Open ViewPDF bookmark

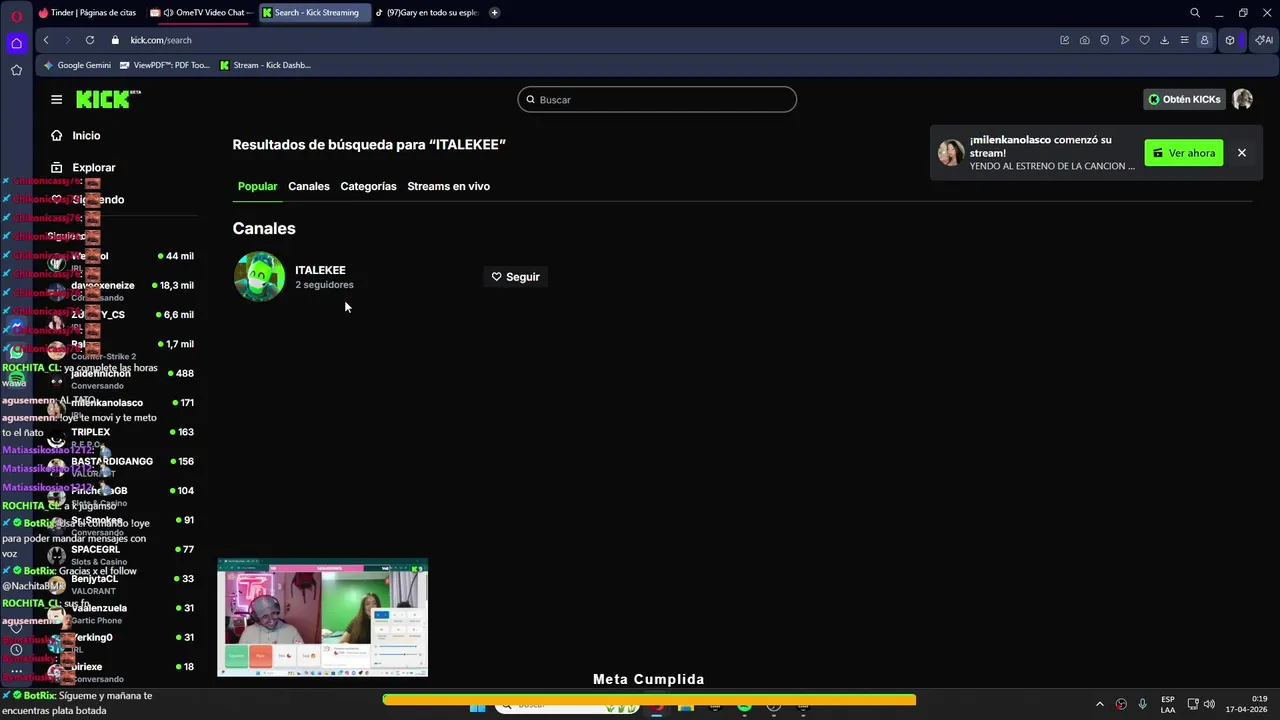pos(164,65)
